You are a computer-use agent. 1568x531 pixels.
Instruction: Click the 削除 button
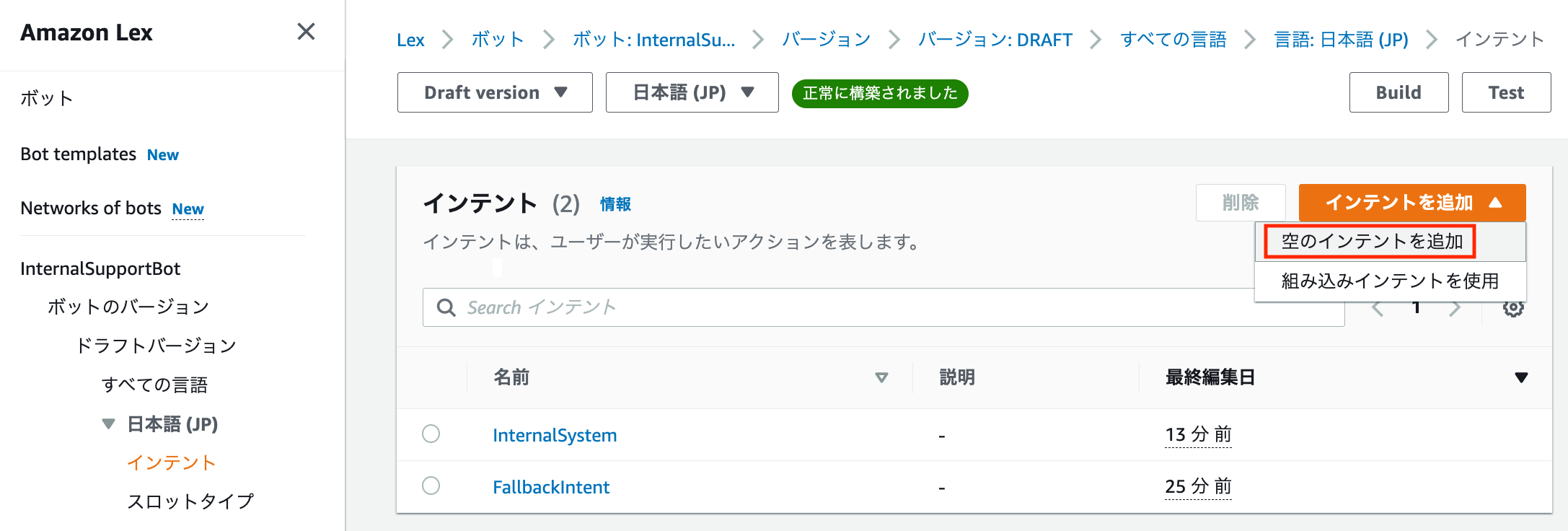(1241, 203)
